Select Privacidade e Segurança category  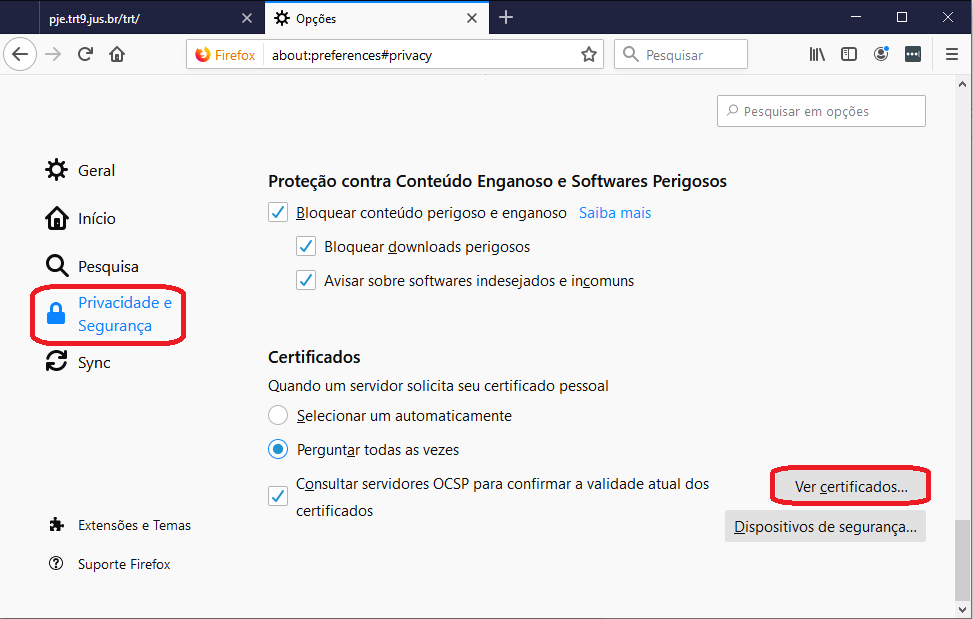click(x=109, y=314)
